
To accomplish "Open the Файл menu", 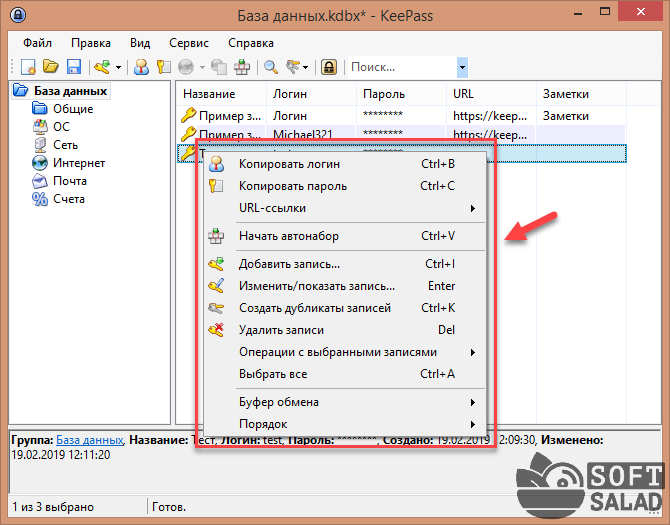I will pos(38,43).
